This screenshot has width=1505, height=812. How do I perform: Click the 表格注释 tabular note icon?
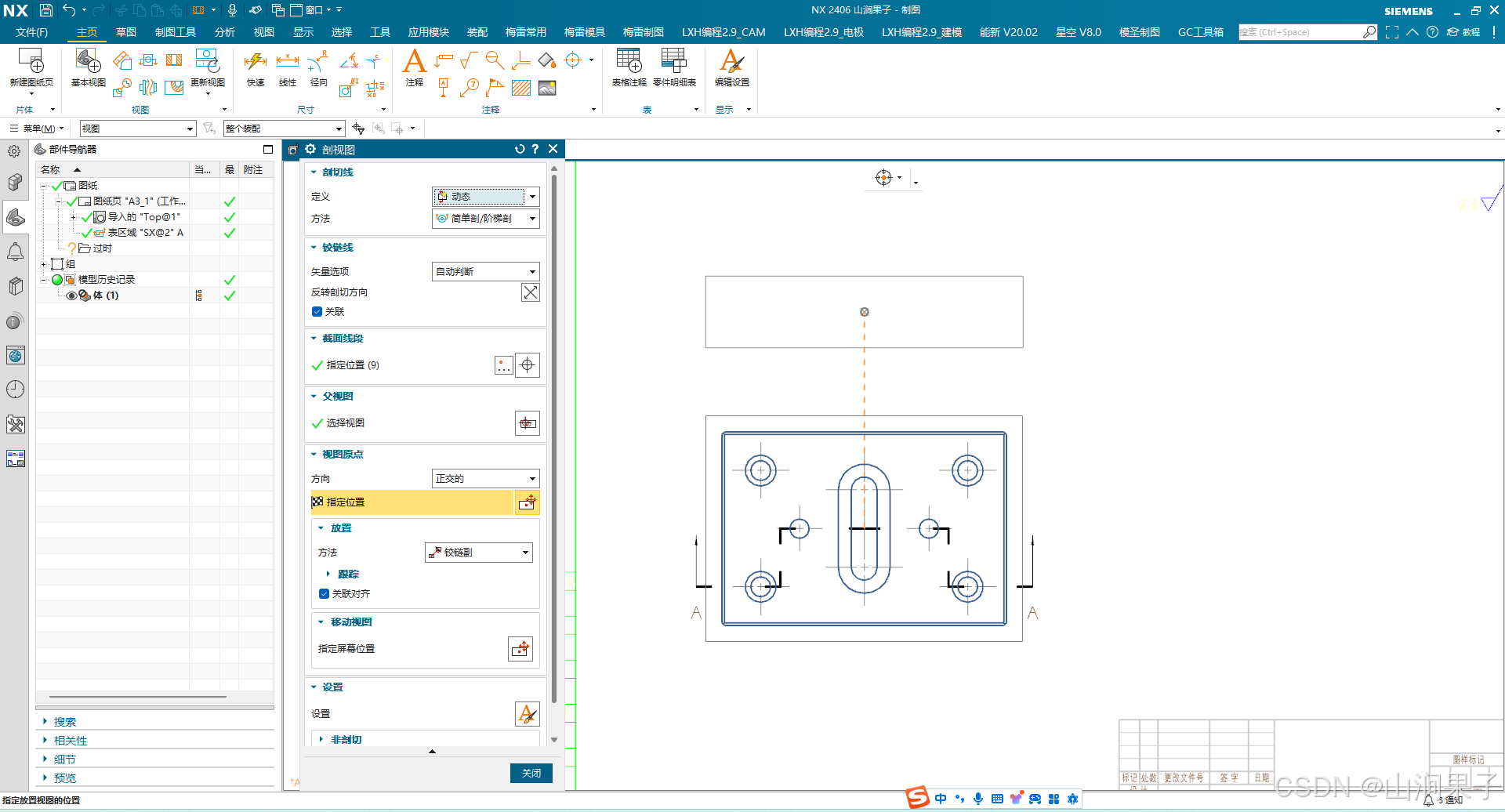coord(629,61)
